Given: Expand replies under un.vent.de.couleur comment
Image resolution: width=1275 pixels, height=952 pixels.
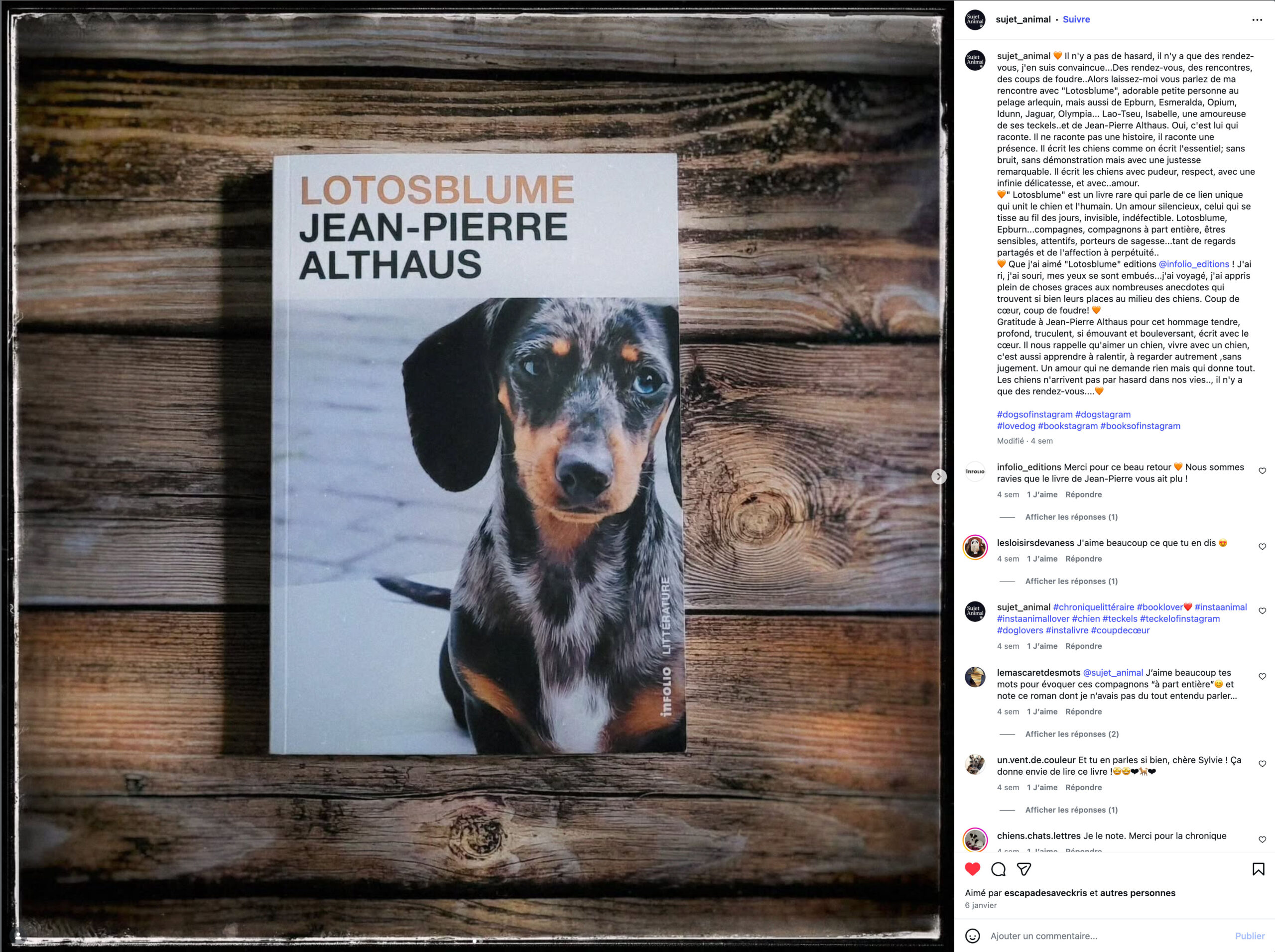Looking at the screenshot, I should pyautogui.click(x=1071, y=810).
